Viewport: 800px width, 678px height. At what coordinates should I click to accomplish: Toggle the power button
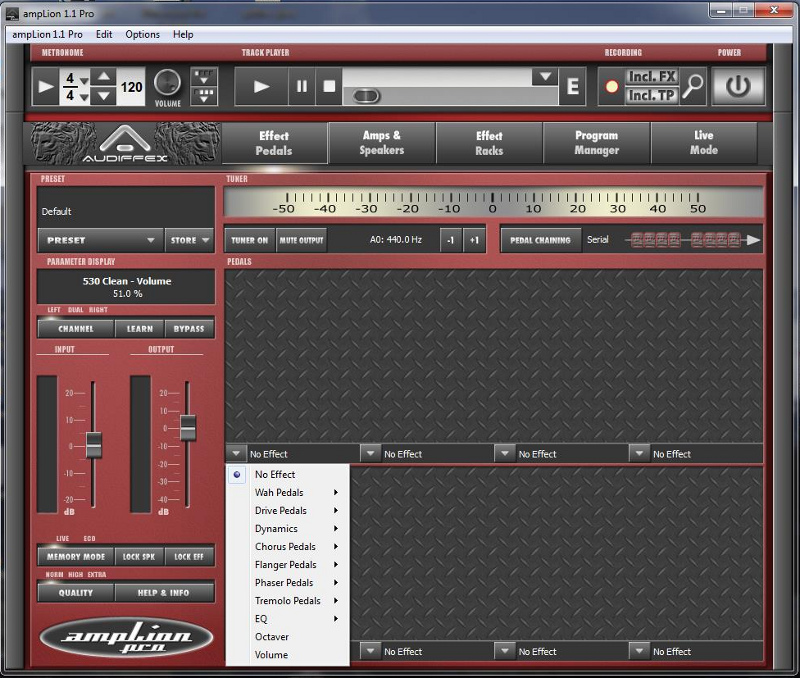tap(738, 86)
